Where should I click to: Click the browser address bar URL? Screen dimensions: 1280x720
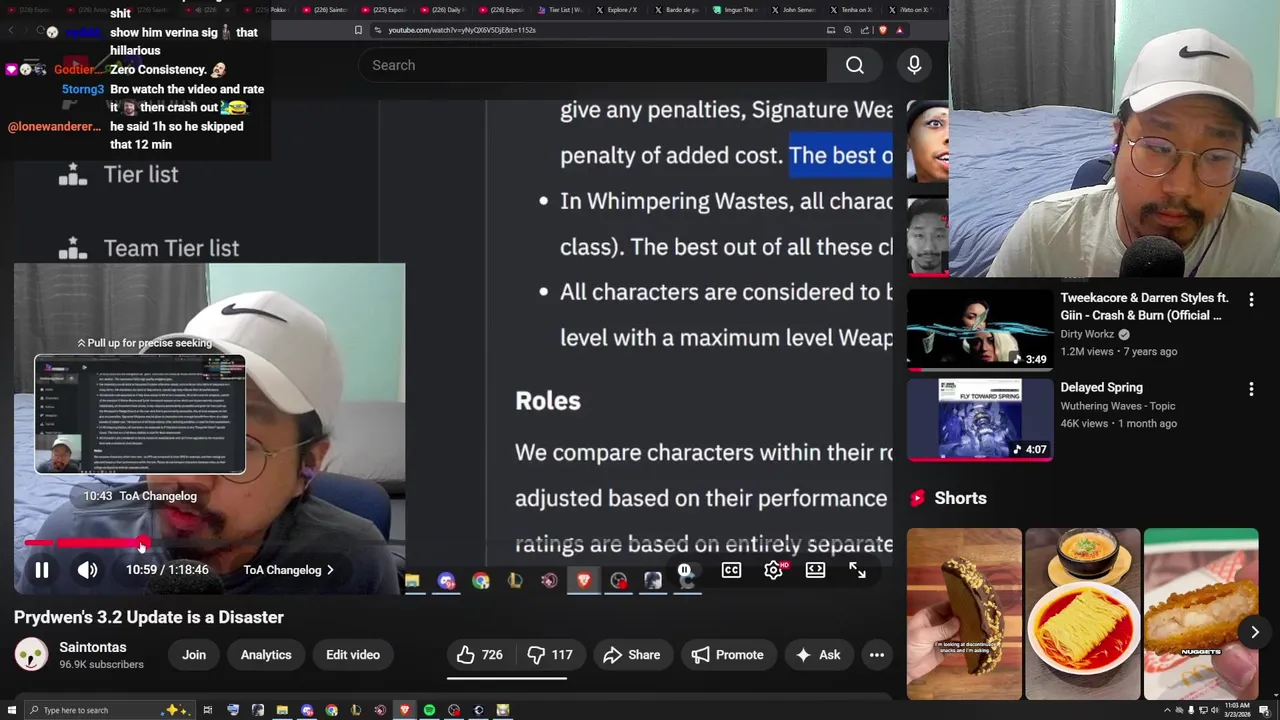pos(462,30)
